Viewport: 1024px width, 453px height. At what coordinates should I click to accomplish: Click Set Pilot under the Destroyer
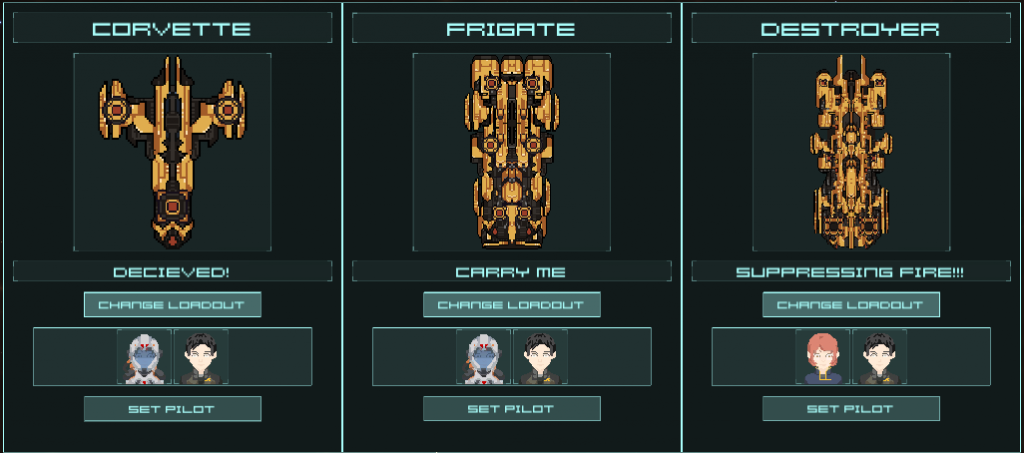[851, 409]
